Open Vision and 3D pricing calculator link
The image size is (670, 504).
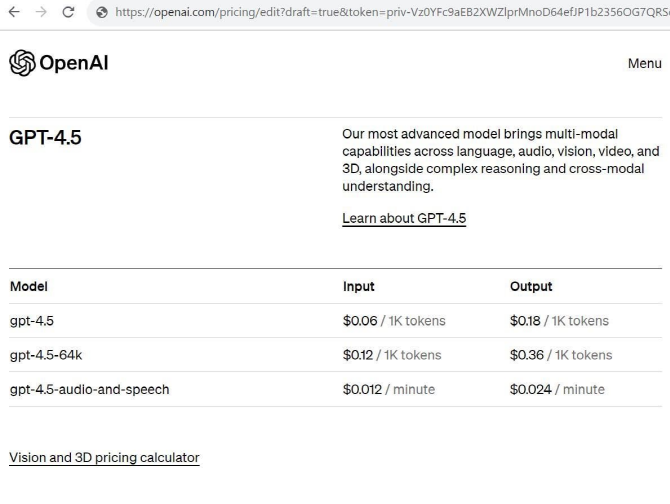point(104,457)
